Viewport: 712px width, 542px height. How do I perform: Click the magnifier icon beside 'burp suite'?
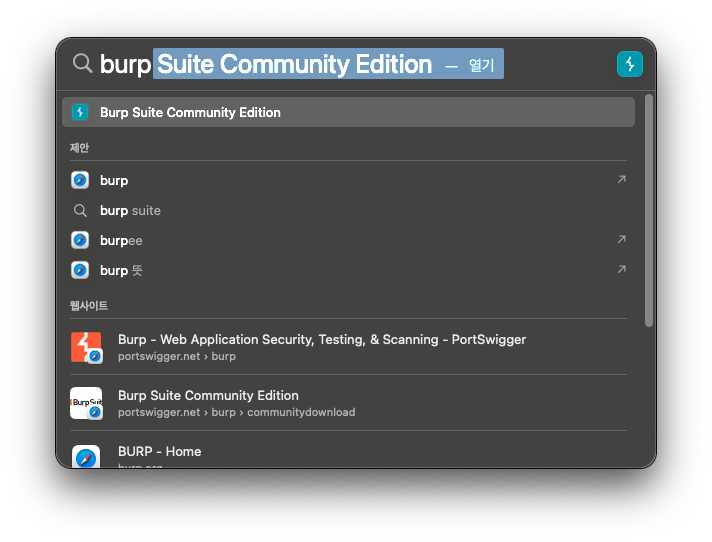tap(80, 211)
